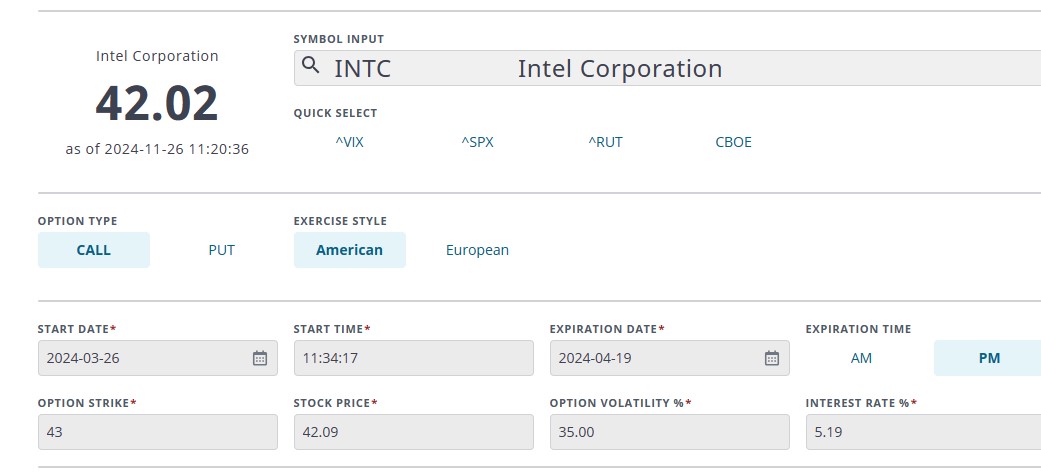1041x472 pixels.
Task: Select the CALL option type
Action: coord(94,250)
